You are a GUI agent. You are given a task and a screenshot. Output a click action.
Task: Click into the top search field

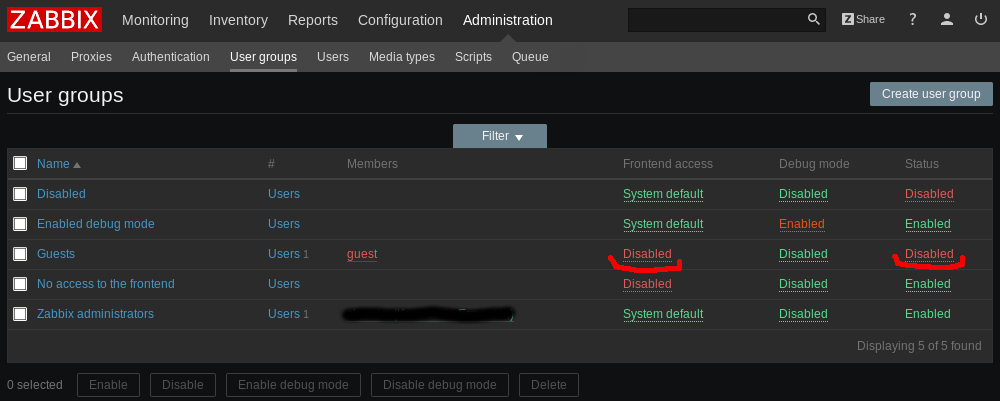tap(715, 20)
